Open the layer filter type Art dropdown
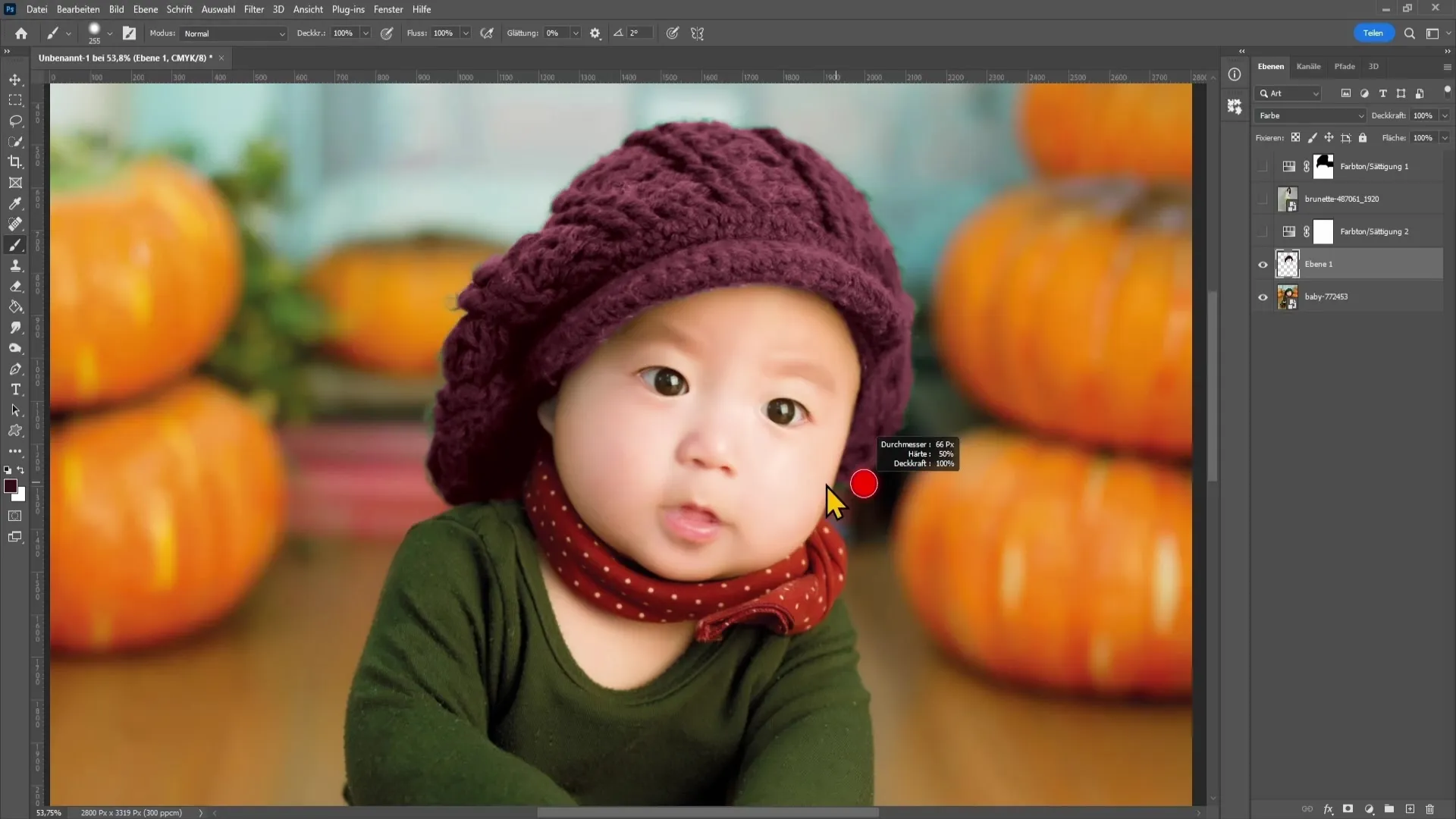This screenshot has height=819, width=1456. [x=1288, y=93]
